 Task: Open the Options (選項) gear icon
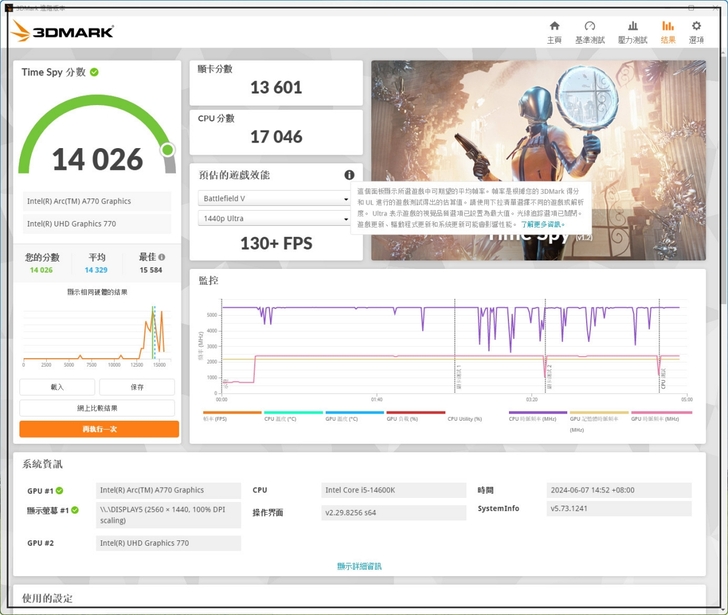pos(696,31)
